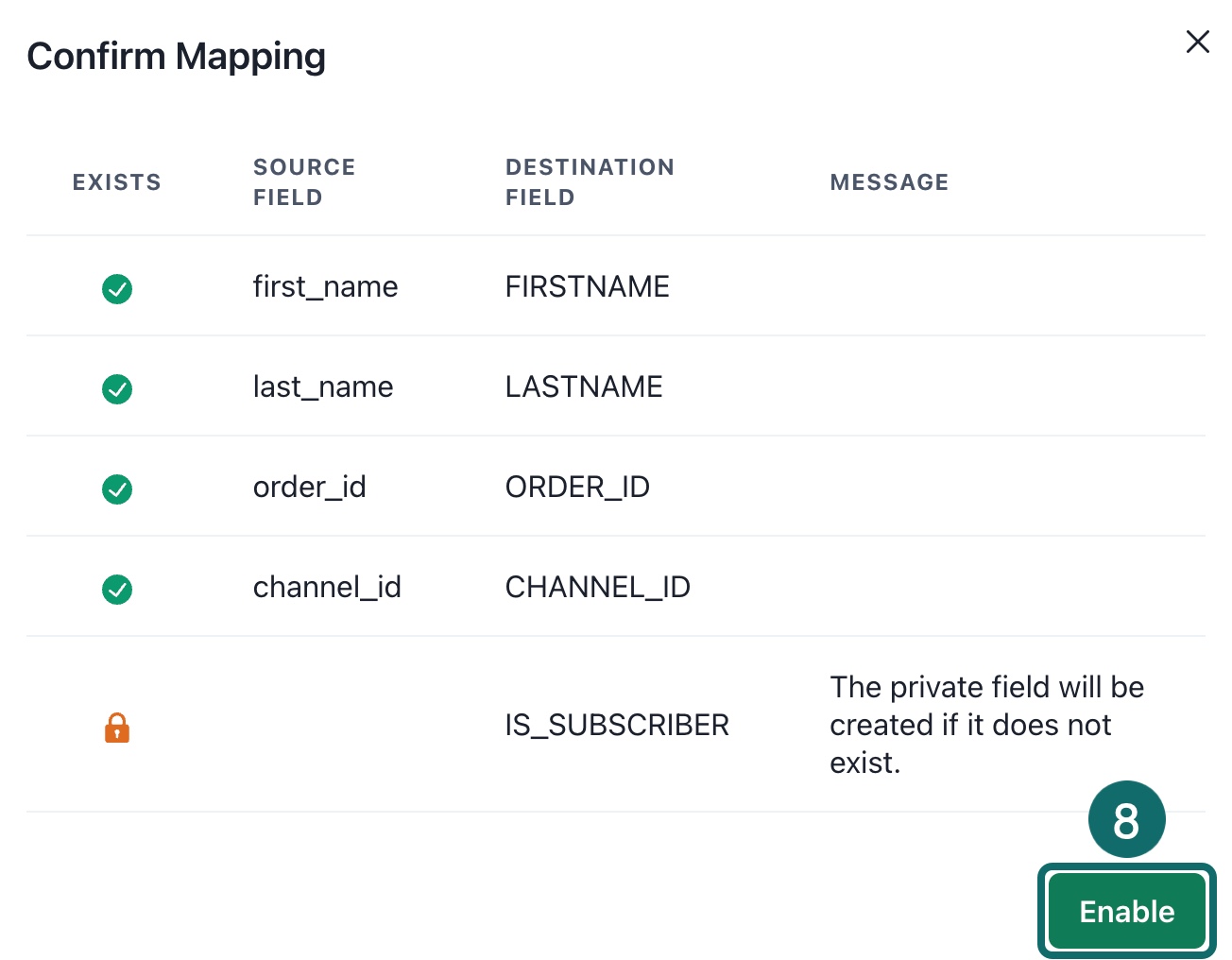
Task: Click the green check icon for channel_id
Action: (x=117, y=589)
